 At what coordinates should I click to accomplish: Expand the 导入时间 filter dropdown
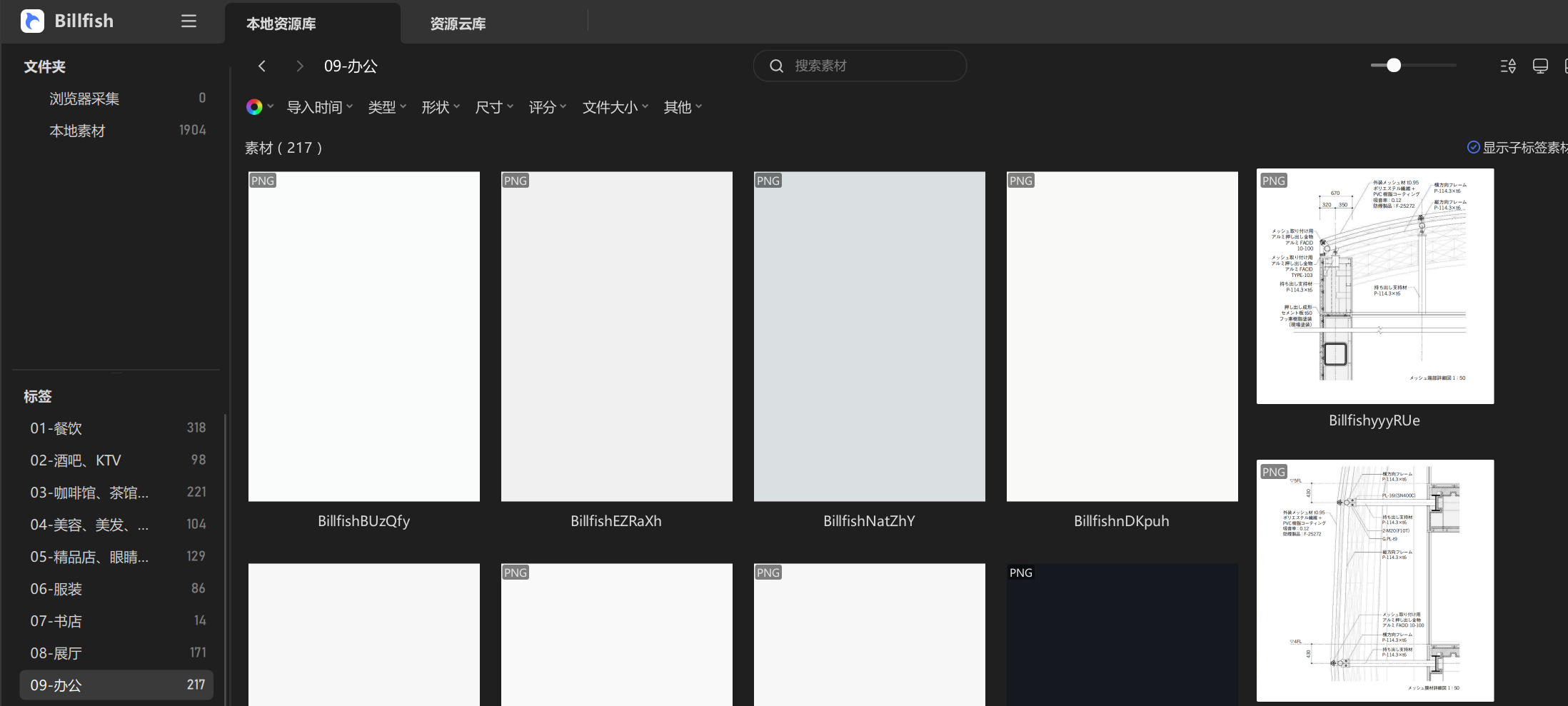[x=320, y=107]
